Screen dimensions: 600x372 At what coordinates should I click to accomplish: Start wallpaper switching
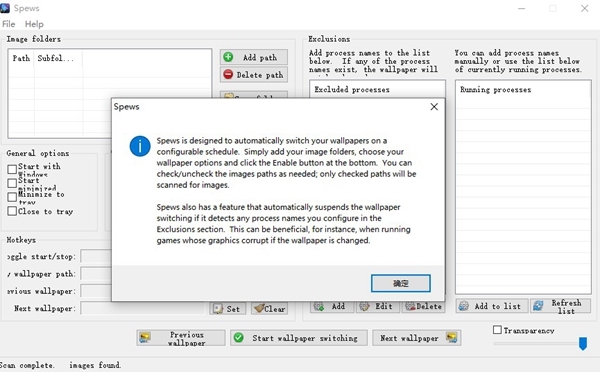[x=298, y=338]
